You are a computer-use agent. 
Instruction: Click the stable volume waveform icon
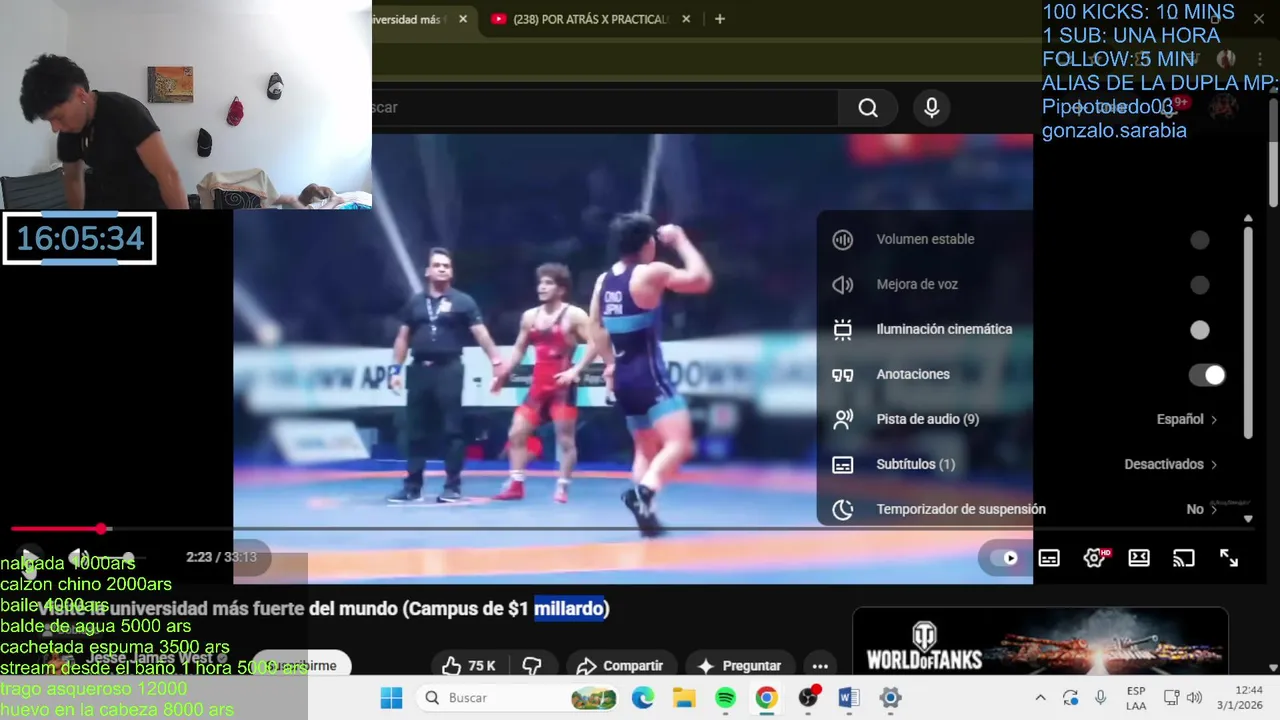coord(843,239)
